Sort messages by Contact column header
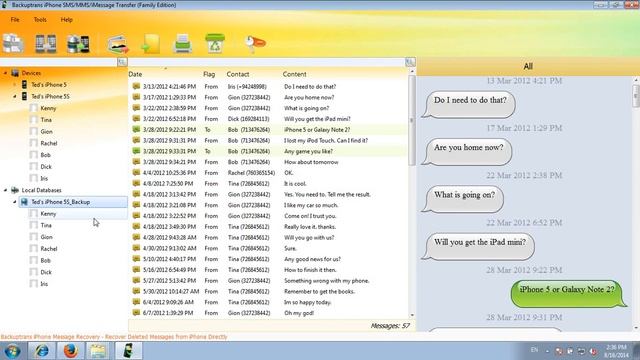 (x=238, y=74)
